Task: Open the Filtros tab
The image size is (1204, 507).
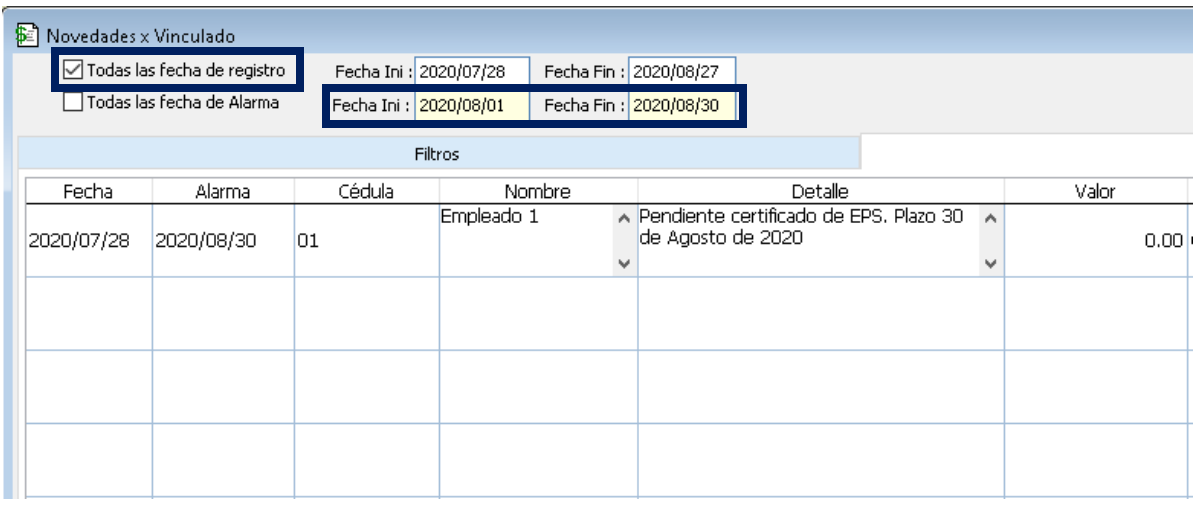Action: (x=439, y=154)
